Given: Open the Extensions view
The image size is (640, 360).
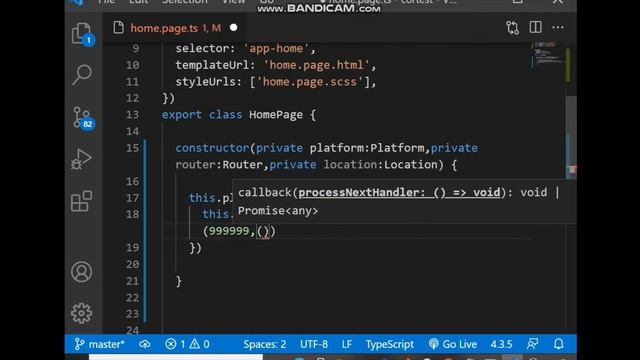Looking at the screenshot, I should [x=81, y=201].
